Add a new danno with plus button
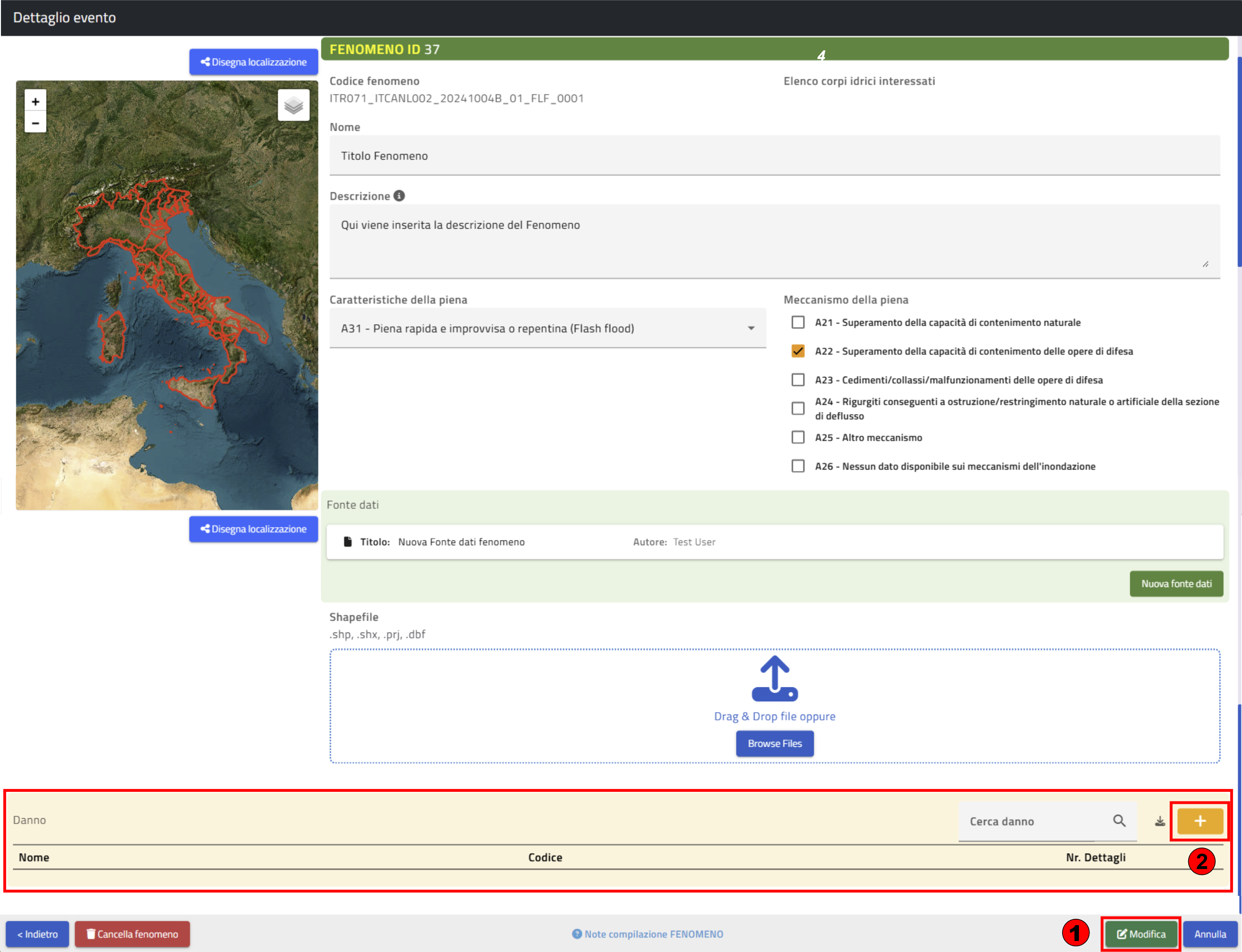The height and width of the screenshot is (952, 1242). tap(1199, 821)
